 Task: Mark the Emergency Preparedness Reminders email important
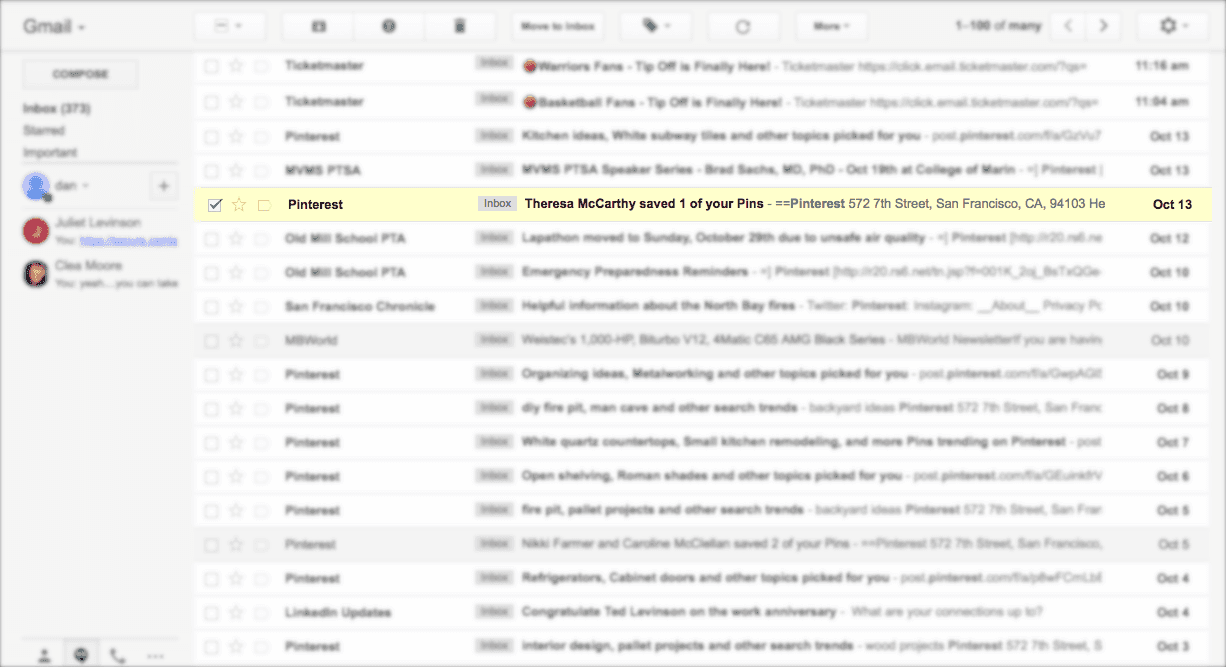262,273
